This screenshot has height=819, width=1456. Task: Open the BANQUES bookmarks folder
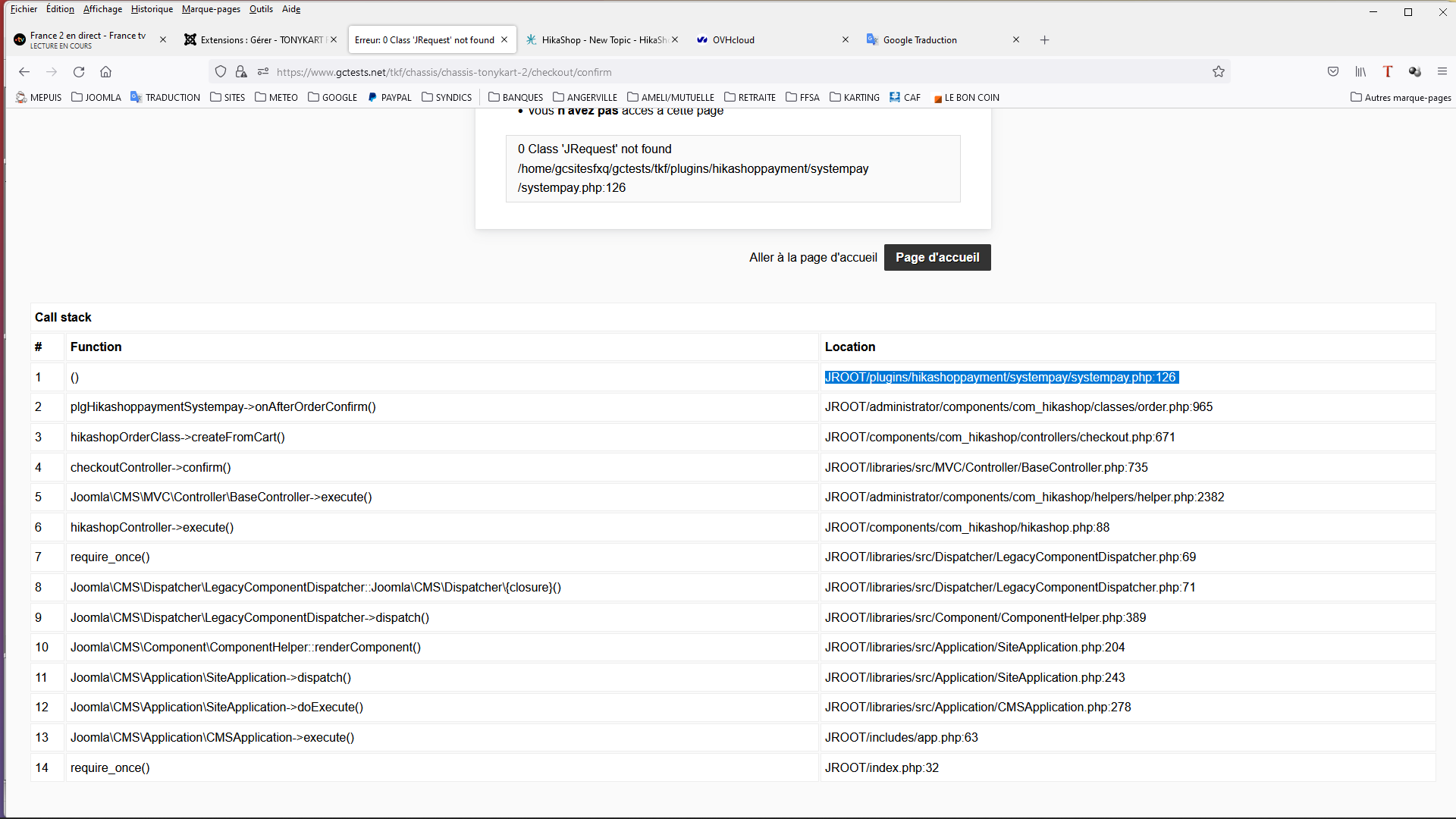coord(516,97)
